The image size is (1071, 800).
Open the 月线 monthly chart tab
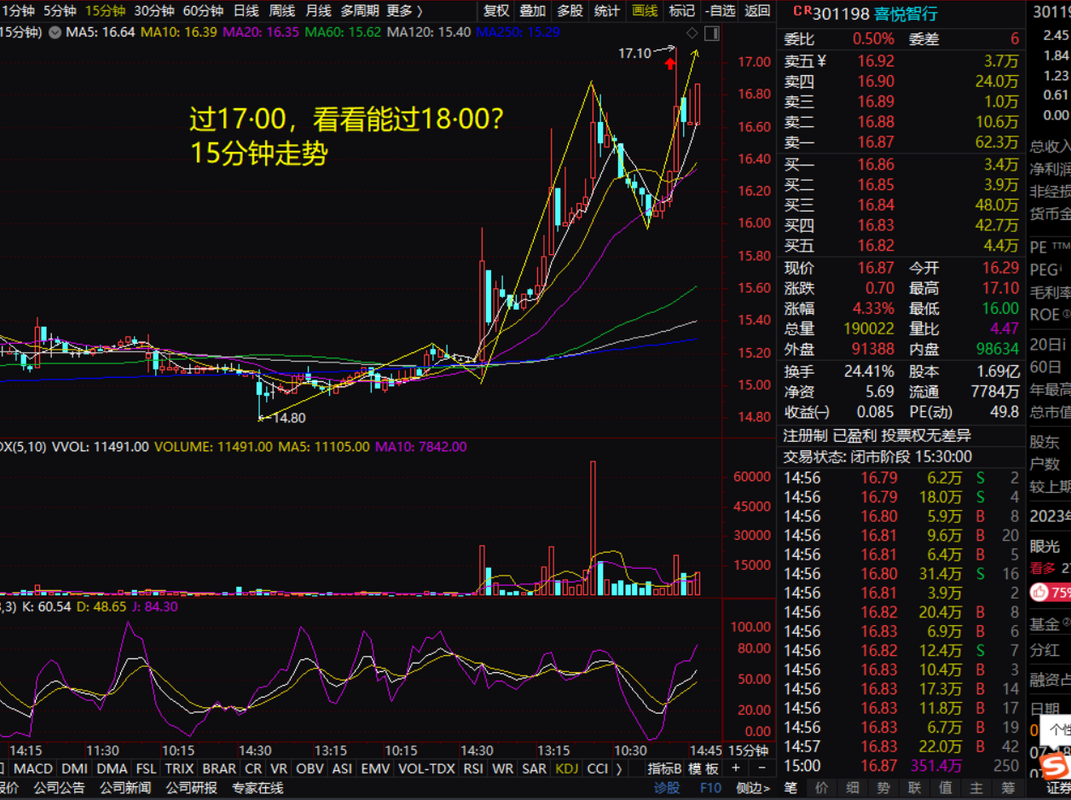coord(318,11)
